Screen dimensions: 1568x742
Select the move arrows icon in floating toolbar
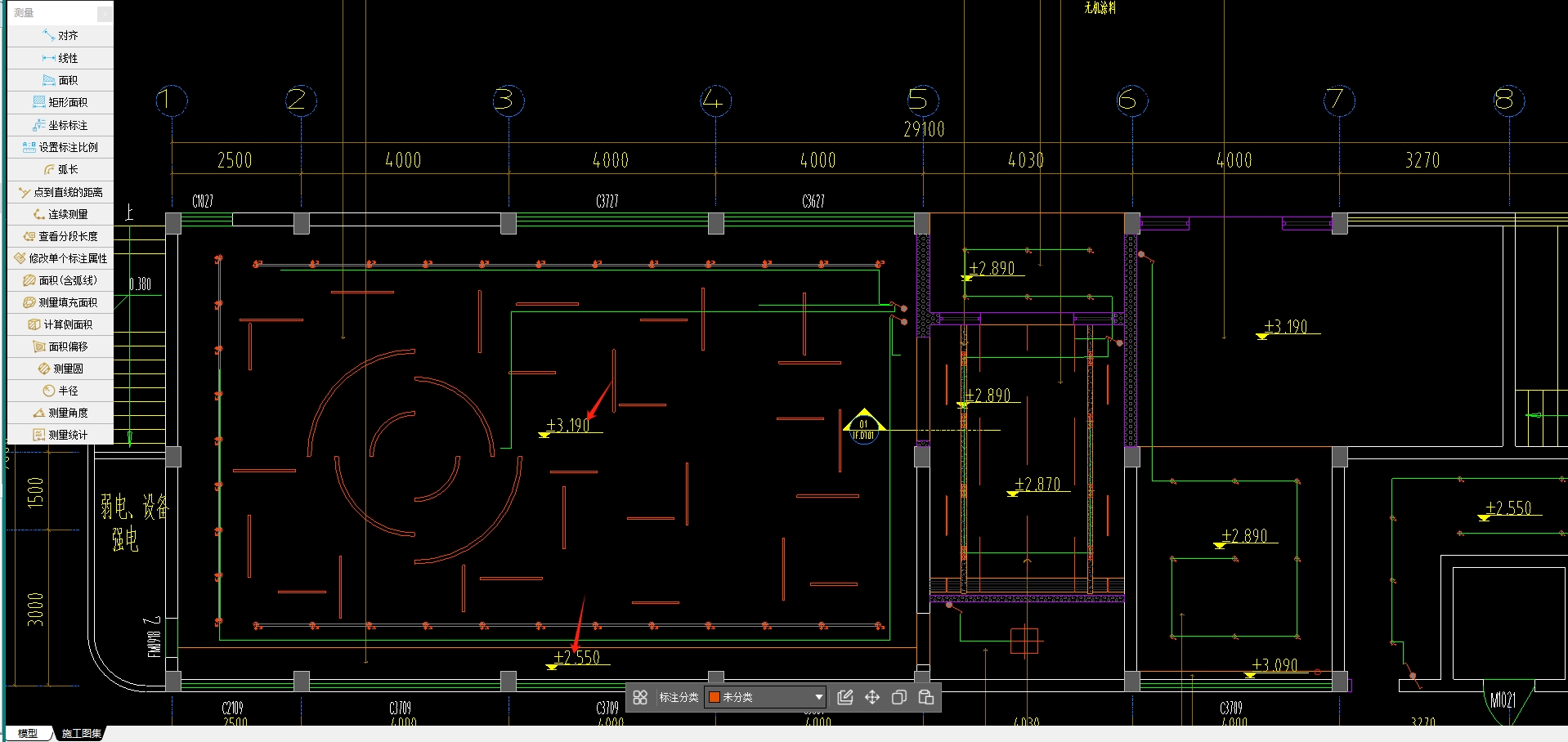tap(872, 697)
